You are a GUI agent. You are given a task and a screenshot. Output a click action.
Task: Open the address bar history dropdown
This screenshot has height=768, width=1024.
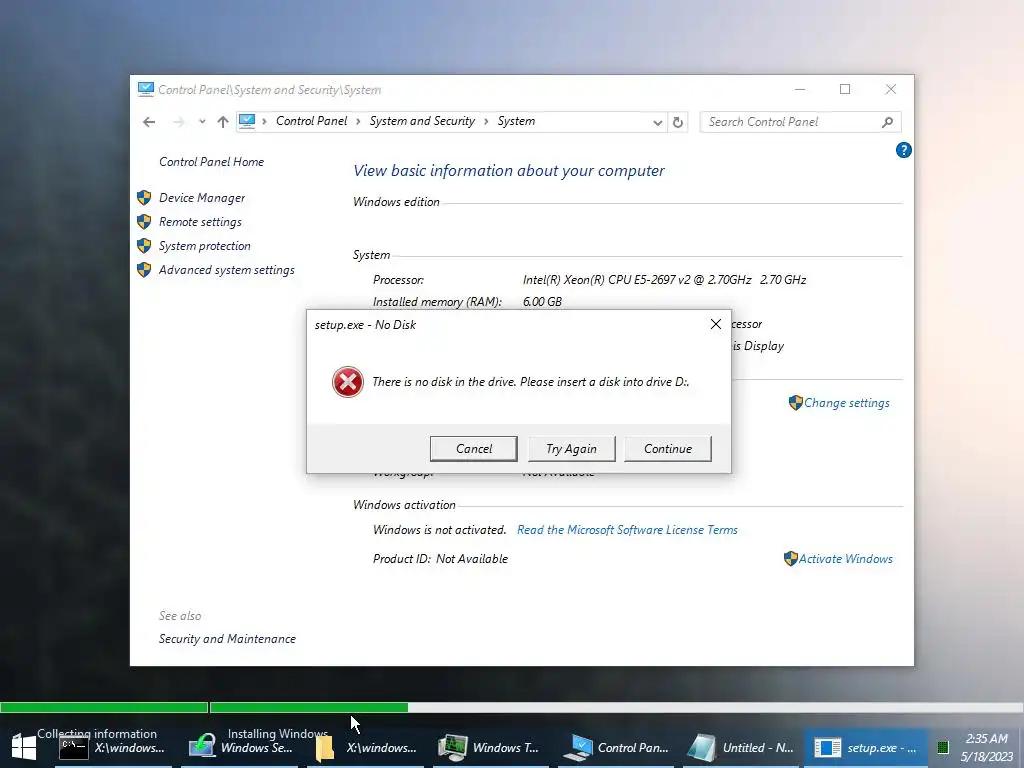tap(658, 123)
